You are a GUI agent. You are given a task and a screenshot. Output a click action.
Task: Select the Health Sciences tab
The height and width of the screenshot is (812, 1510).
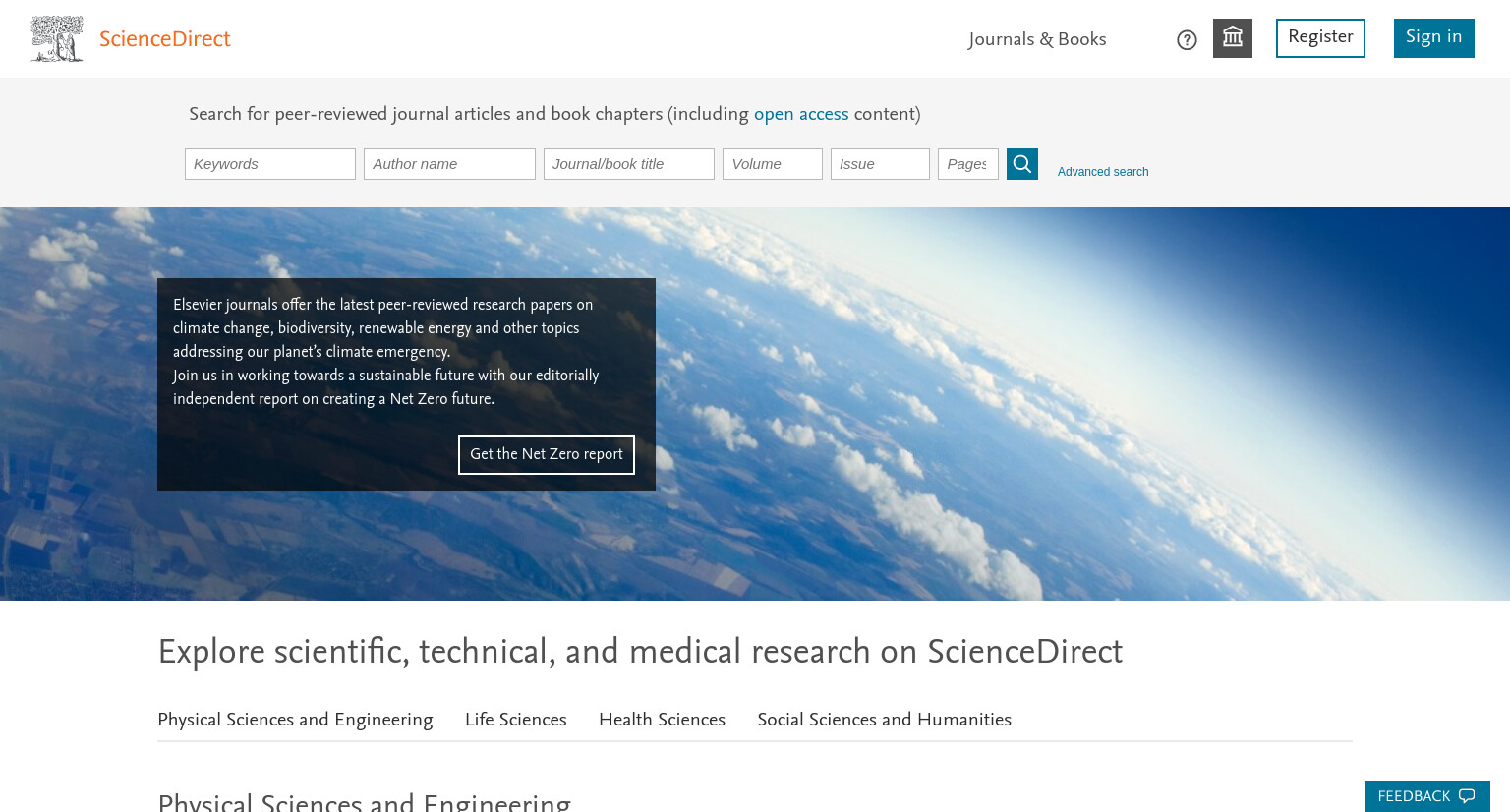[662, 720]
